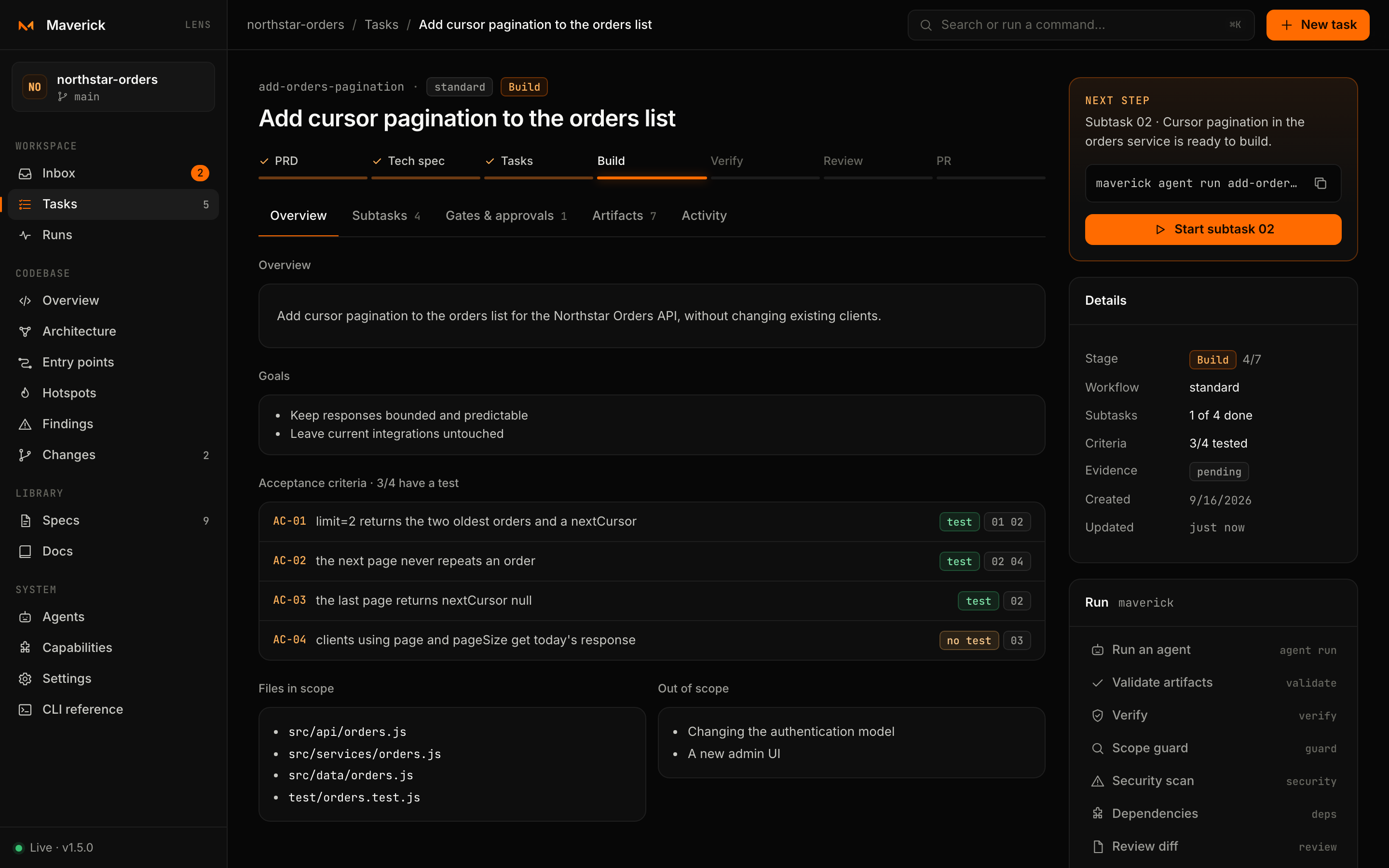Viewport: 1389px width, 868px height.
Task: Click the New task button
Action: 1318,25
